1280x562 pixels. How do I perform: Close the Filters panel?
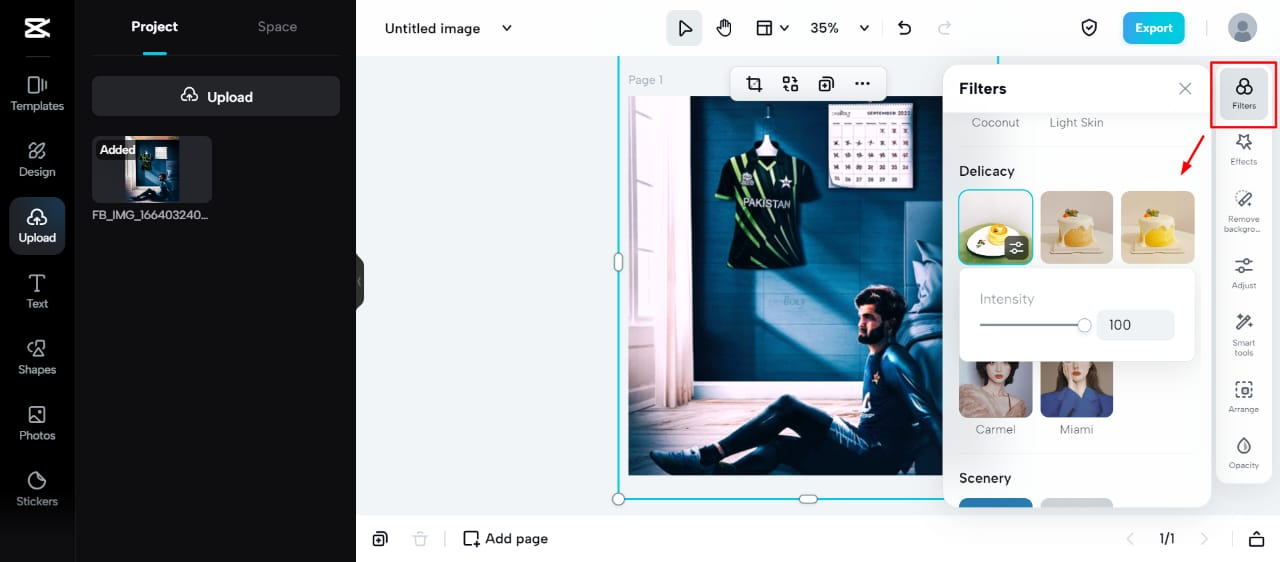(1185, 89)
